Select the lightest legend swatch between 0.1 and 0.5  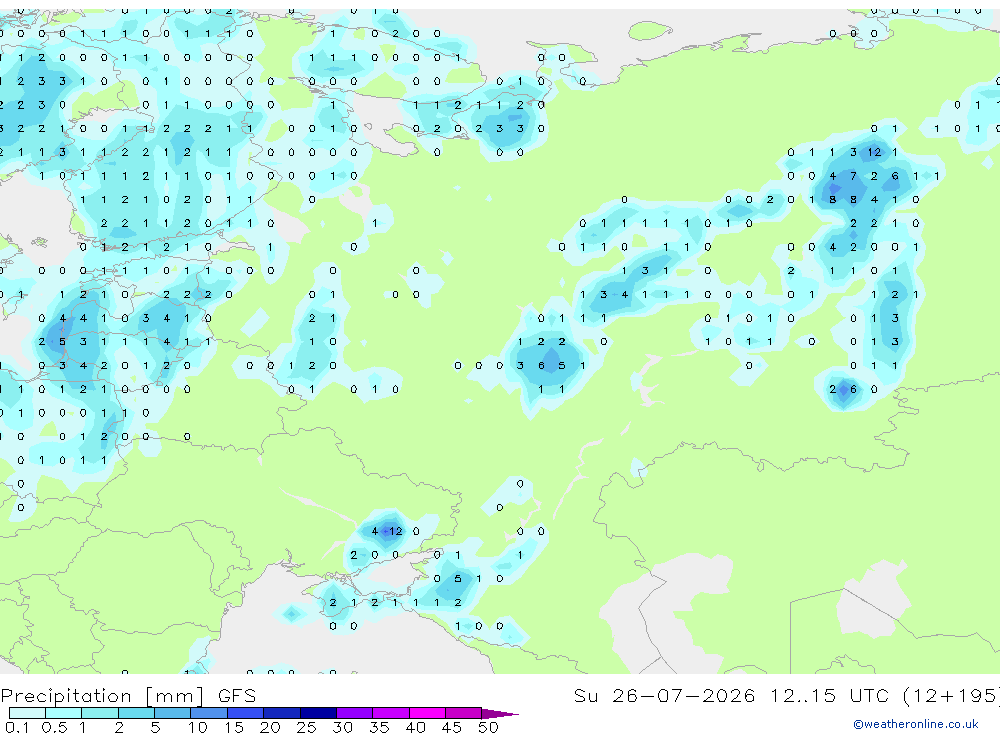tap(27, 713)
